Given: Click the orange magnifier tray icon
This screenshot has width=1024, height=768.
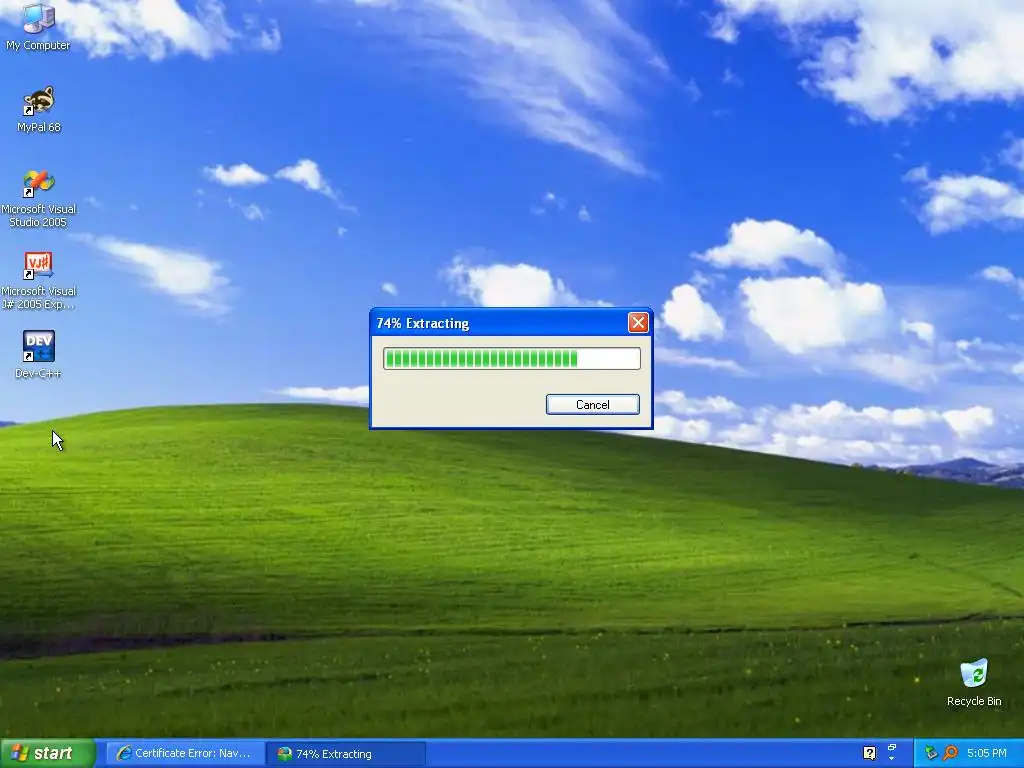Looking at the screenshot, I should tap(950, 753).
